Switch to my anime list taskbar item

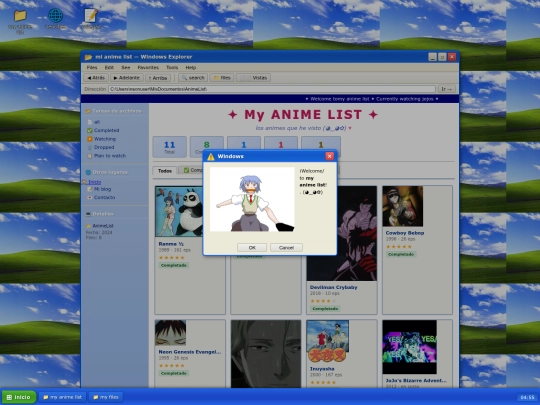pyautogui.click(x=62, y=397)
